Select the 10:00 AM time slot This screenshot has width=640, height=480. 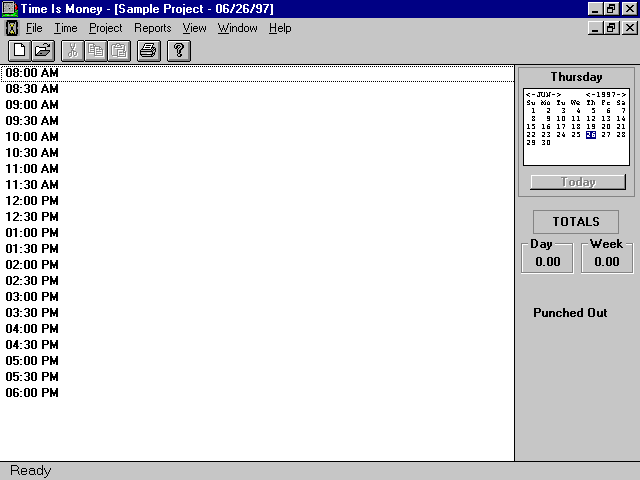tap(32, 137)
